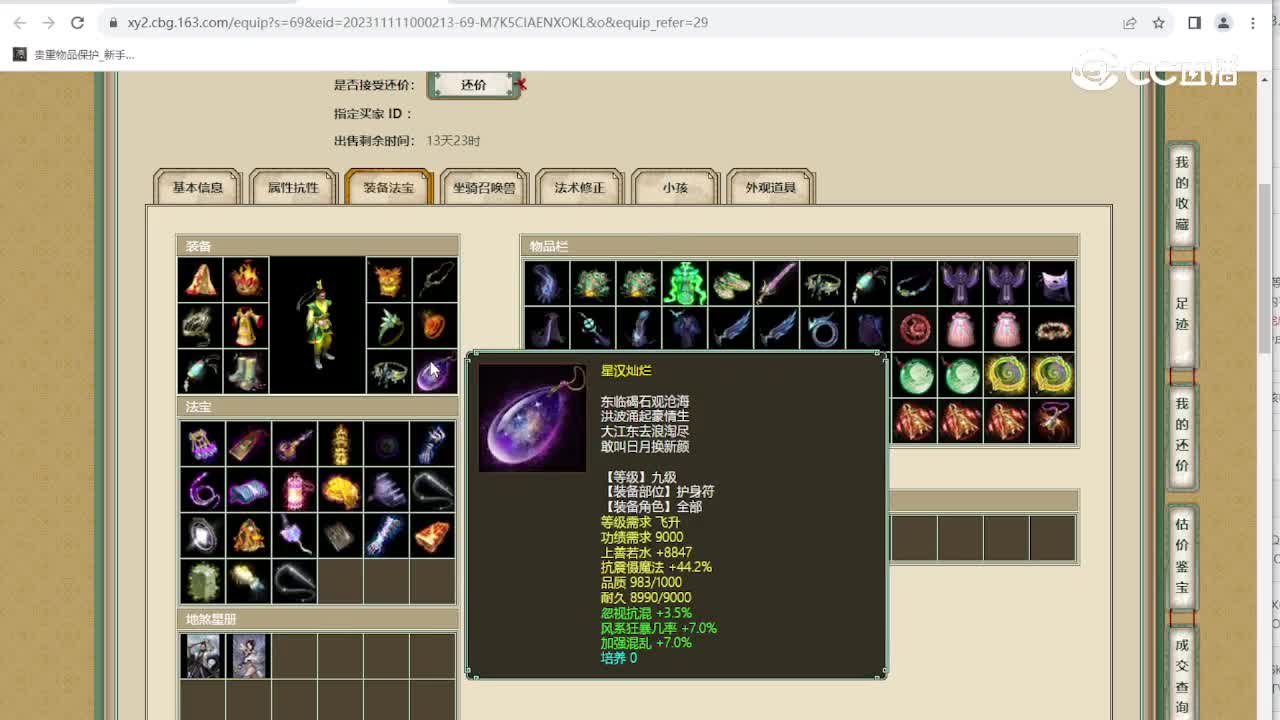Viewport: 1280px width, 720px height.
Task: Select the dark vortex treasure
Action: 386,443
